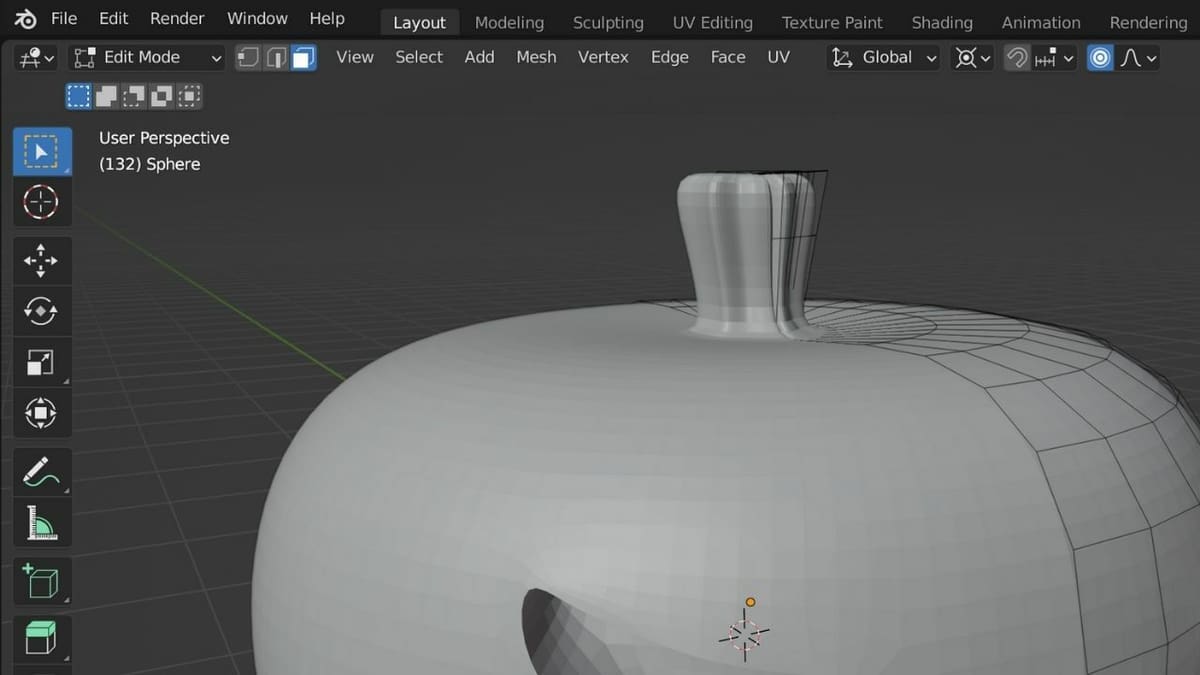Activate the 3D Cursor tool
Image resolution: width=1200 pixels, height=675 pixels.
42,202
